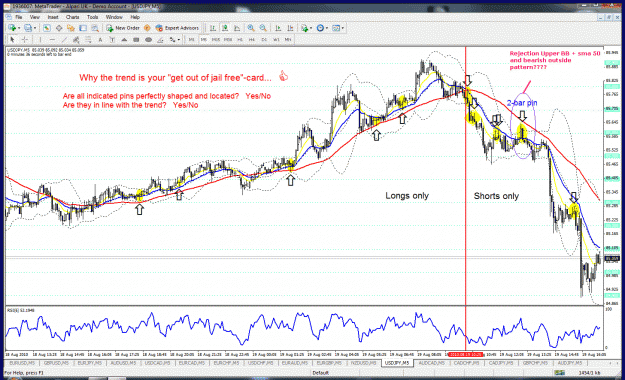Select the Trendline drawing tool

64,39
